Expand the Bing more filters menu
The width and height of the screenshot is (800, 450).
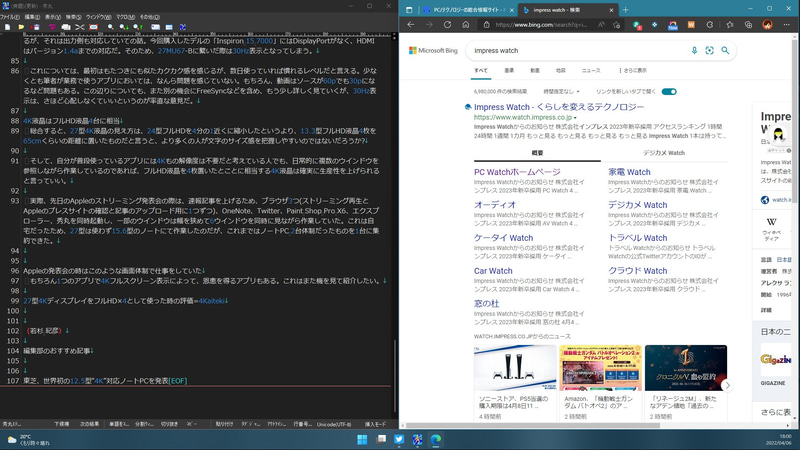tap(633, 70)
